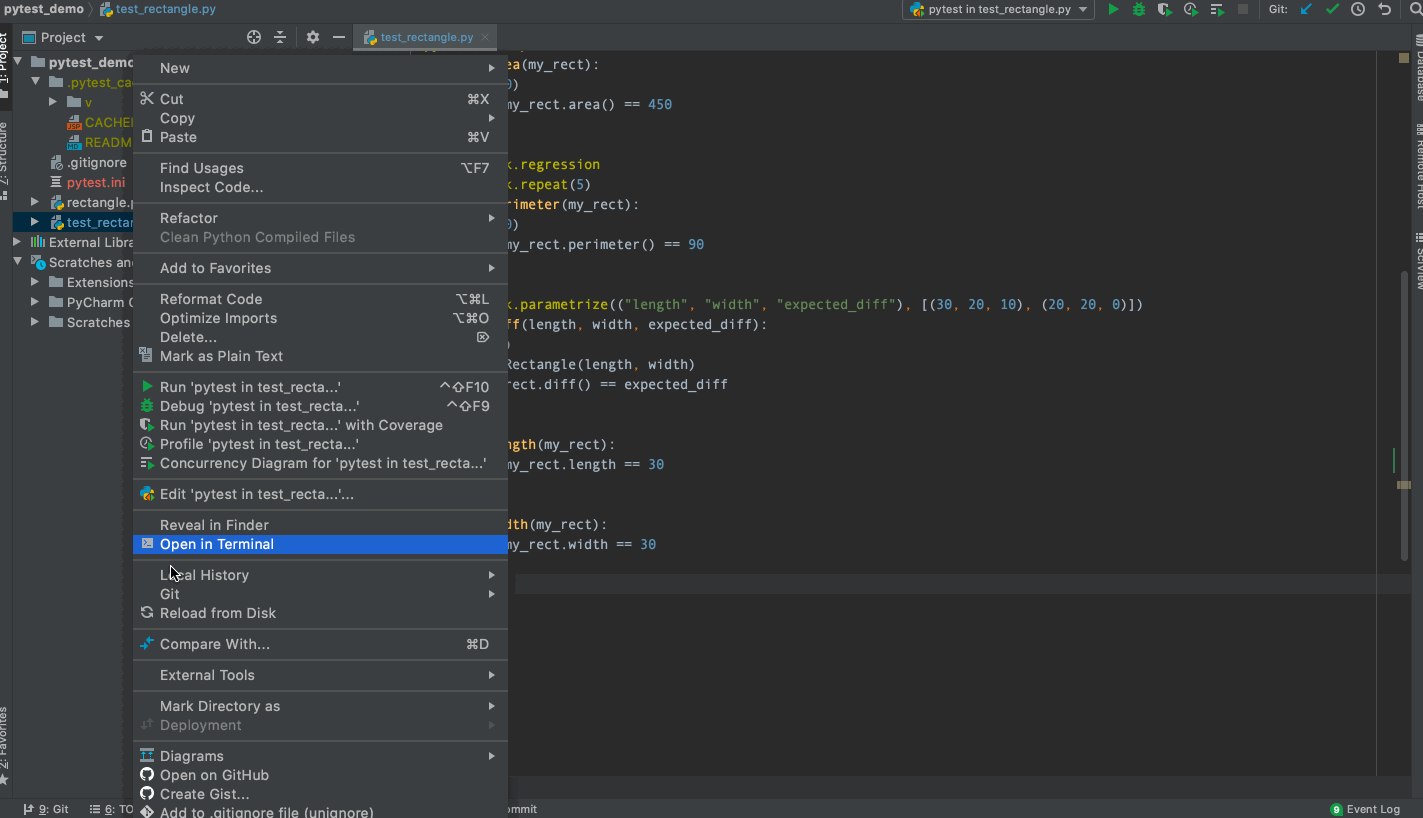Open the Add to Favorites submenu
Image resolution: width=1423 pixels, height=818 pixels.
point(320,268)
